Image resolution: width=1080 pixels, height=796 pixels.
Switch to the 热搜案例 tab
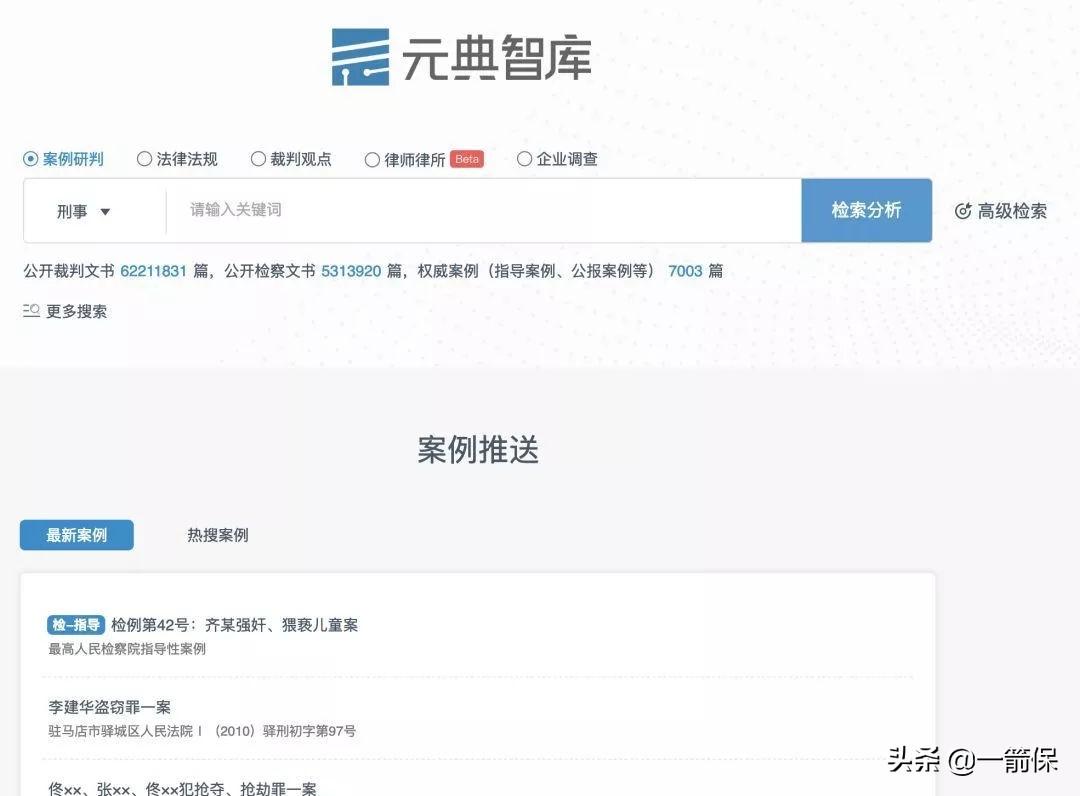pyautogui.click(x=218, y=535)
